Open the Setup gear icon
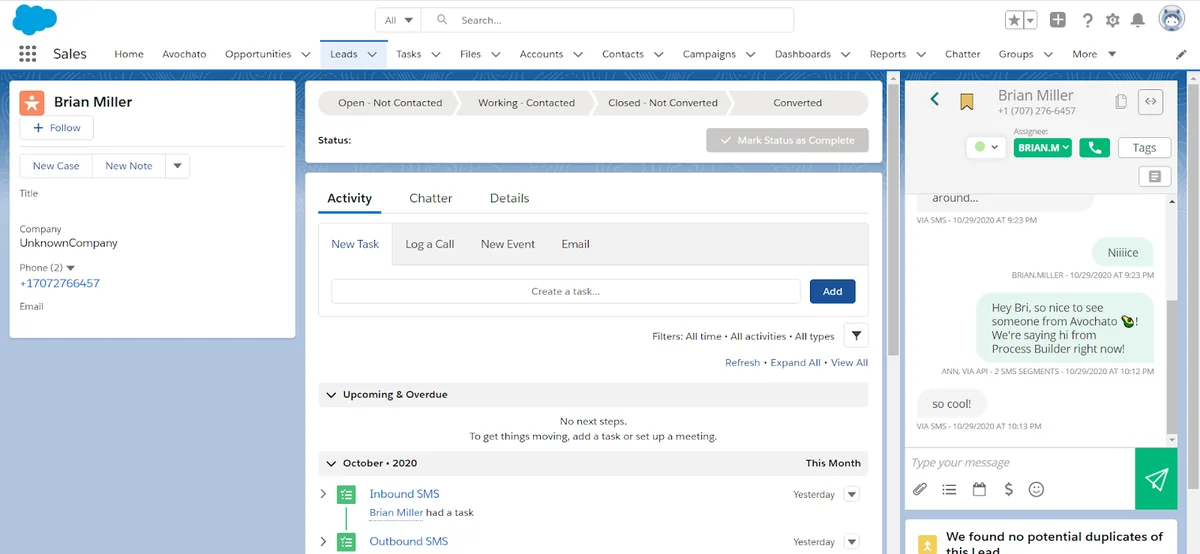Screen dimensions: 1200x554 1113,20
